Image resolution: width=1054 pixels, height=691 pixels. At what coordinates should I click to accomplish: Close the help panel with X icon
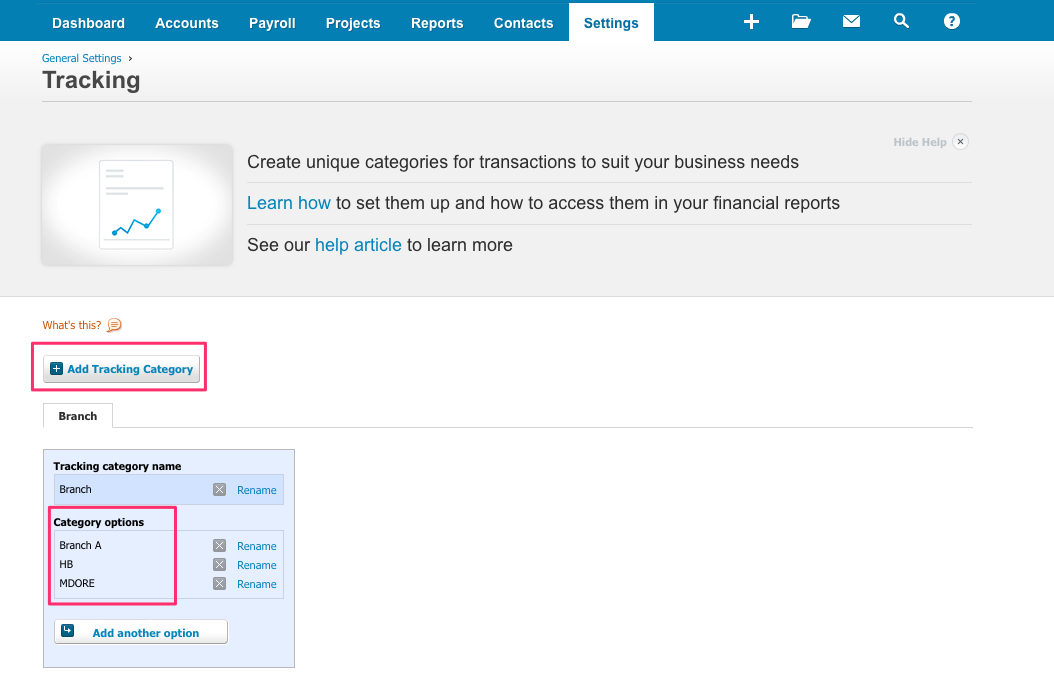961,142
